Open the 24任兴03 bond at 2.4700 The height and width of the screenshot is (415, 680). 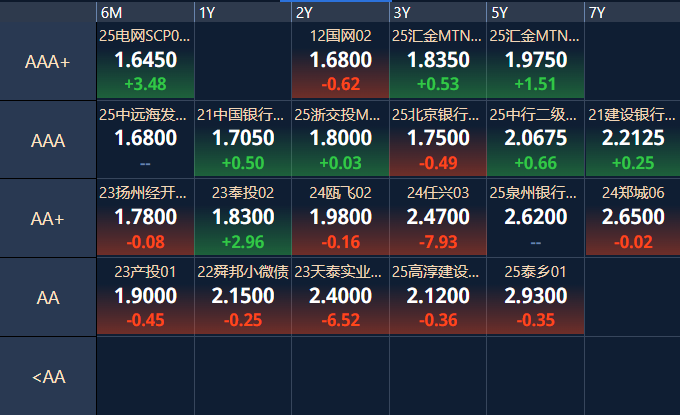coord(438,218)
